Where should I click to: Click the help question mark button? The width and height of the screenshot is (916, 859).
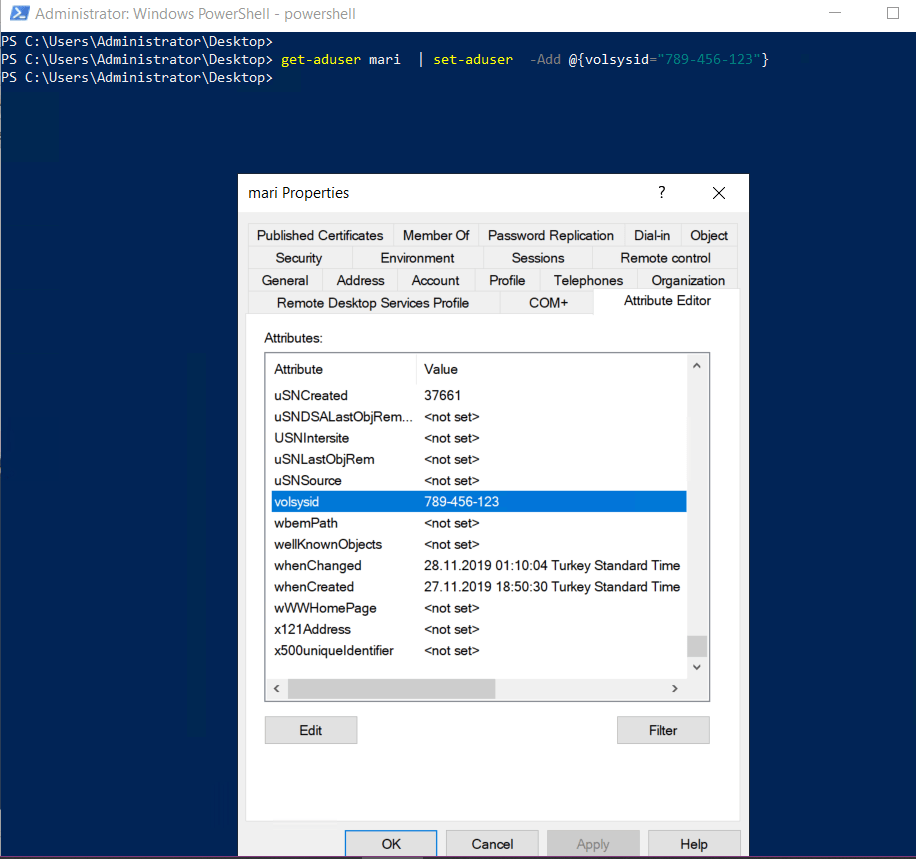pyautogui.click(x=661, y=193)
